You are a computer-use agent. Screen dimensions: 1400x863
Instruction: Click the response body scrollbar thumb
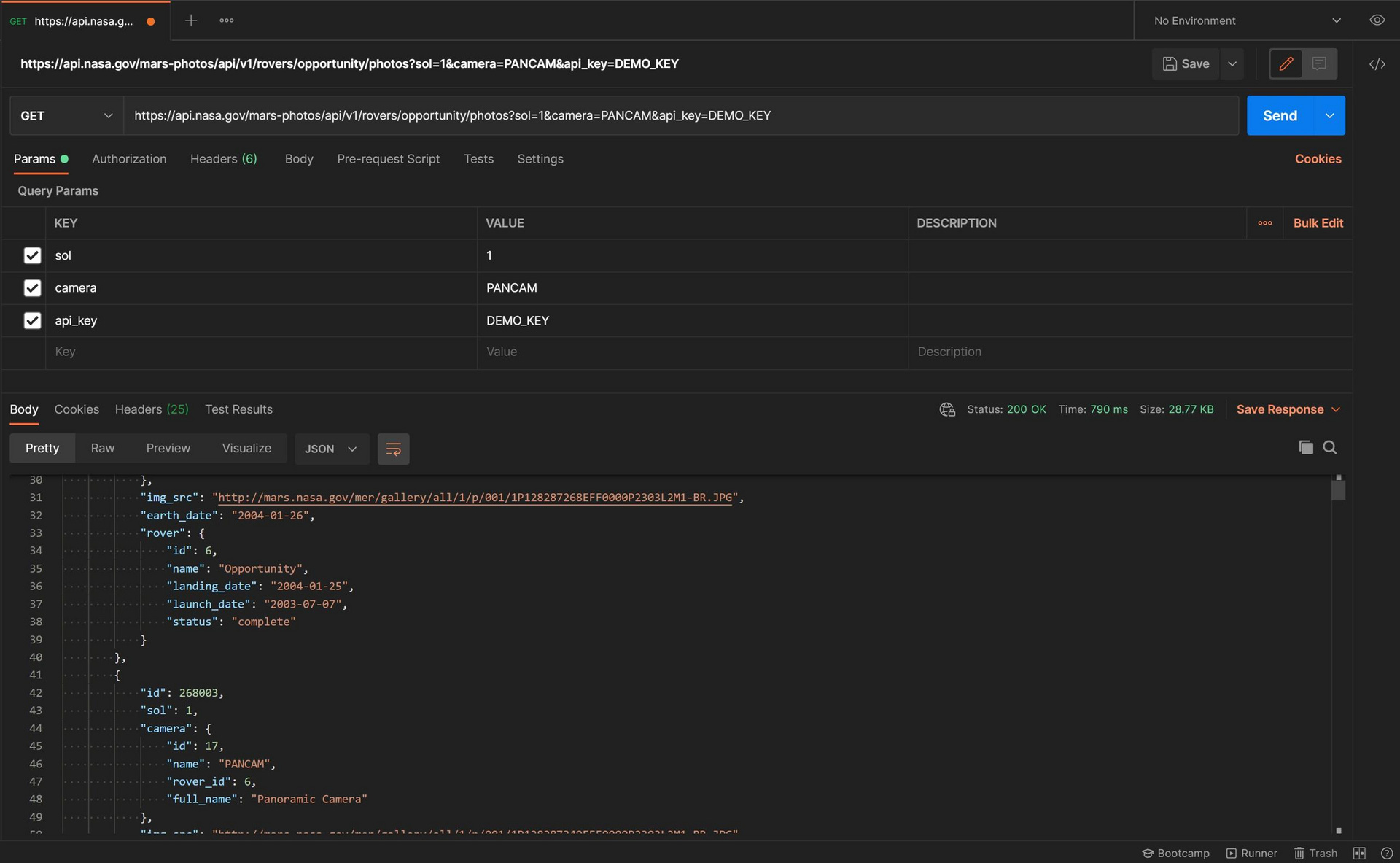coord(1338,489)
